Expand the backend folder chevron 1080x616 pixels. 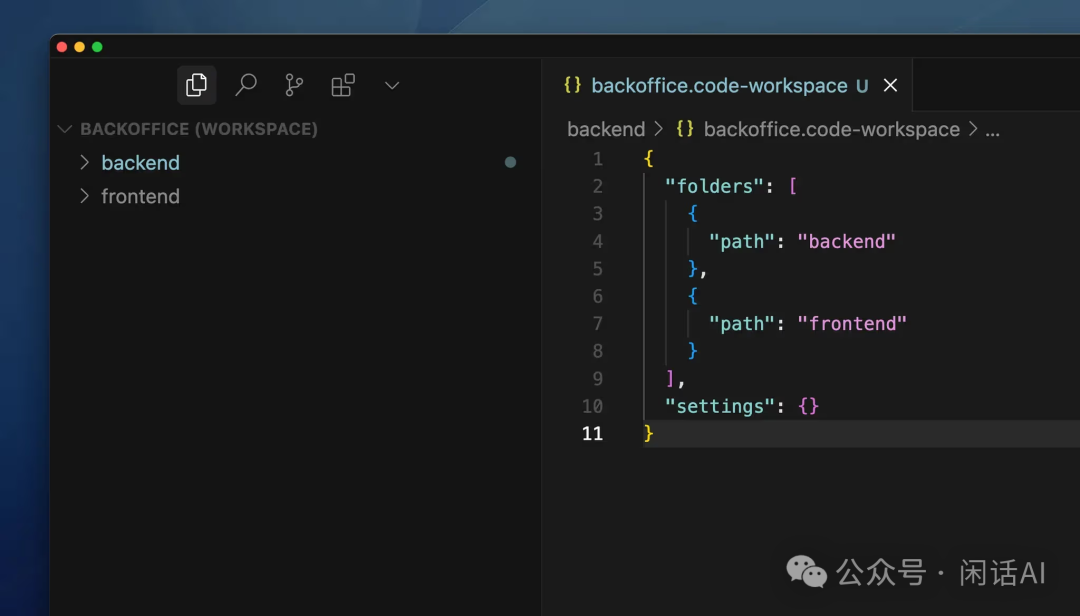coord(85,162)
